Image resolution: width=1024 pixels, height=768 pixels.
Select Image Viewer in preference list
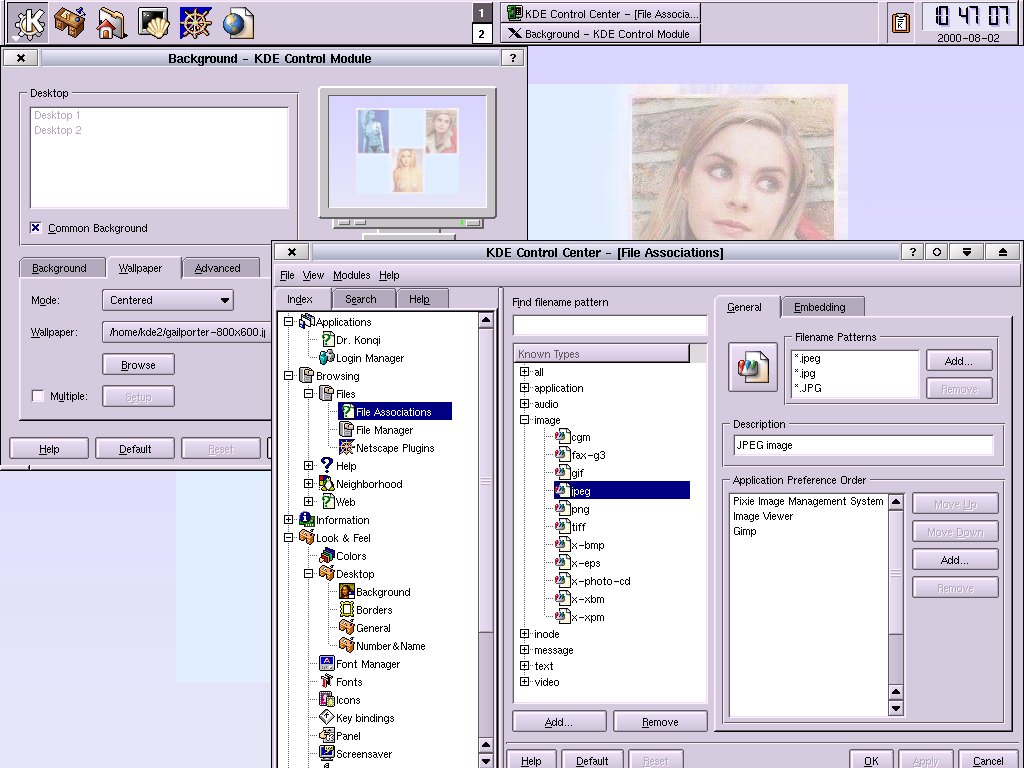(763, 516)
